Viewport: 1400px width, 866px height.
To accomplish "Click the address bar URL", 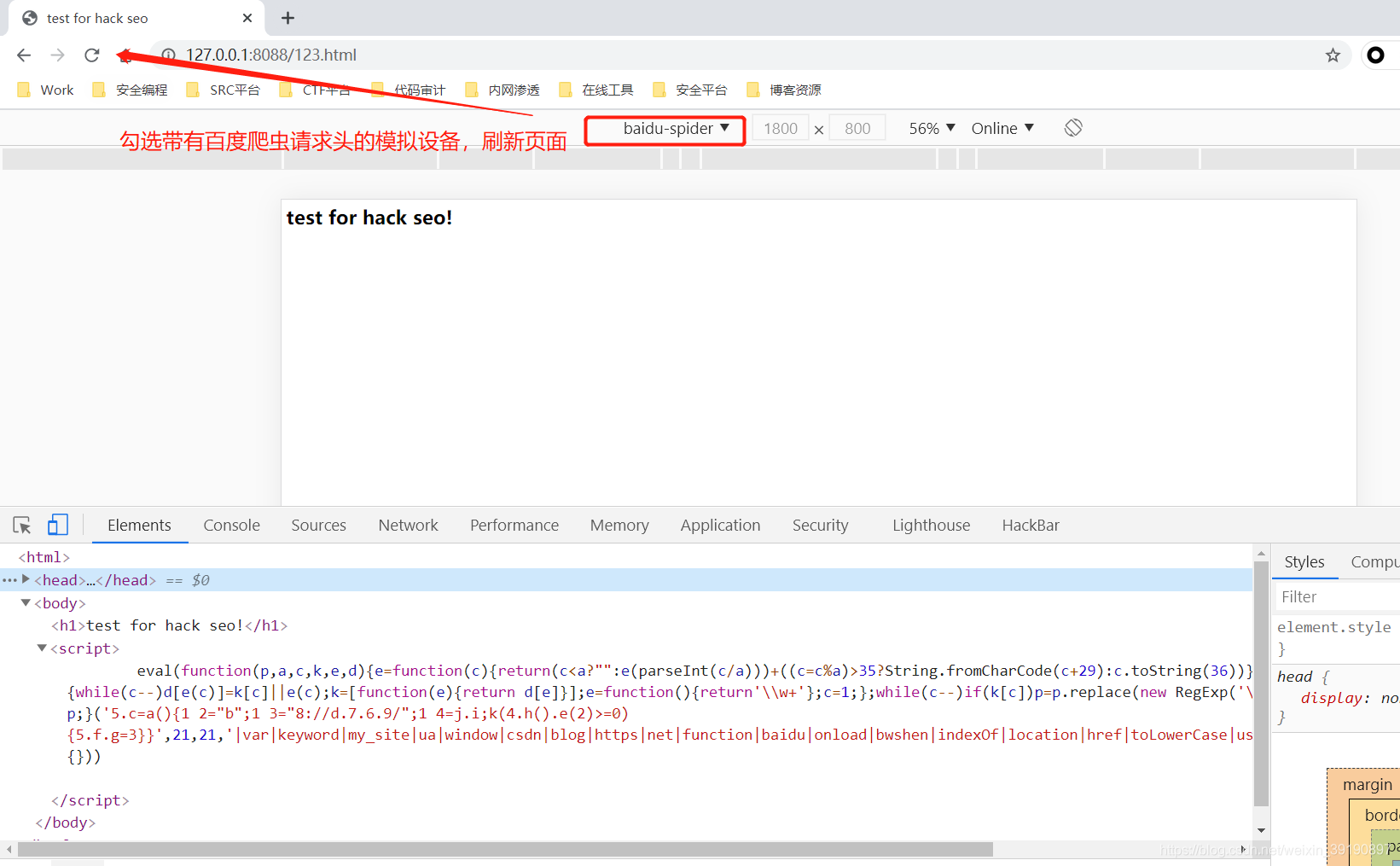I will (271, 55).
